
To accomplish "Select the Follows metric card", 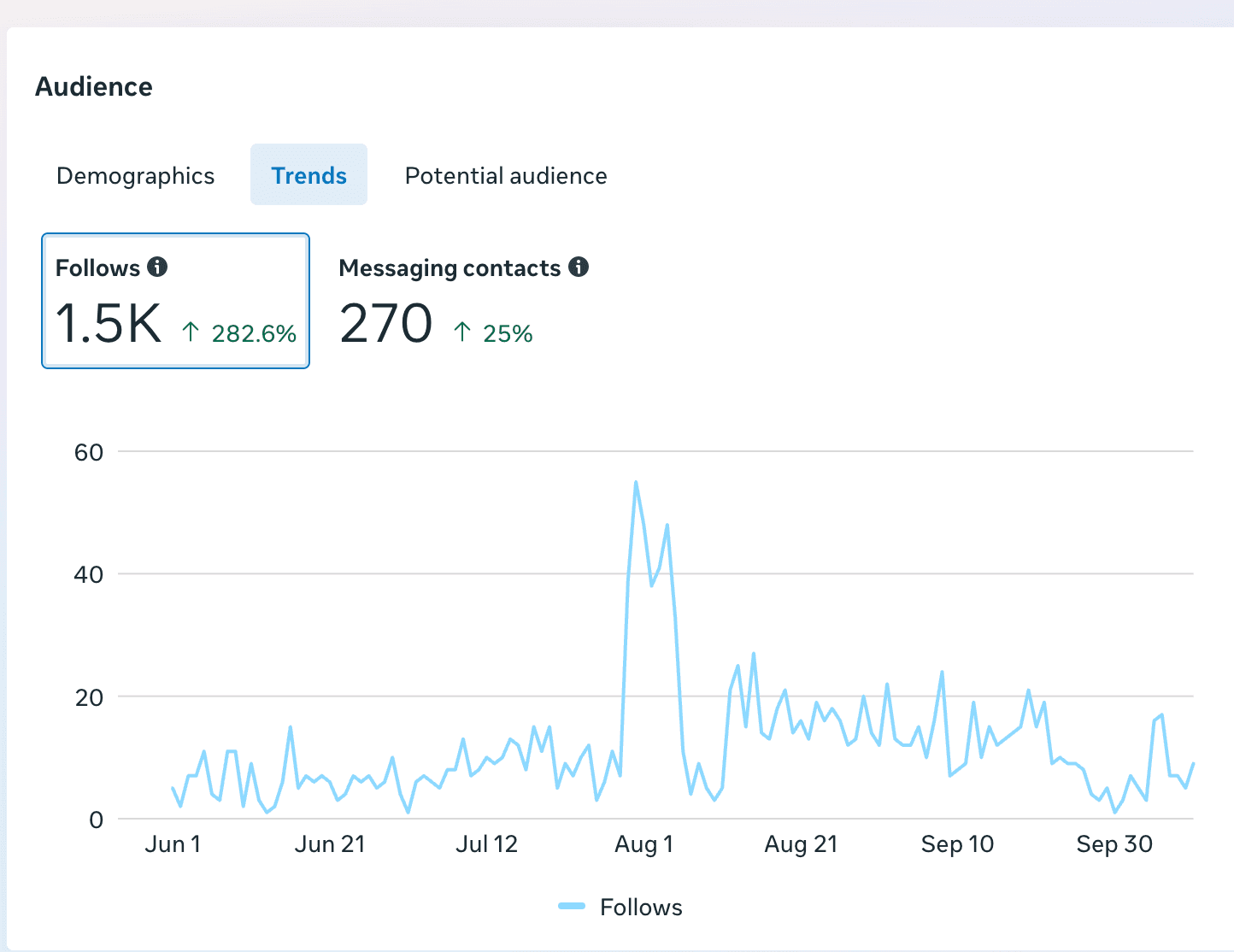I will [175, 301].
